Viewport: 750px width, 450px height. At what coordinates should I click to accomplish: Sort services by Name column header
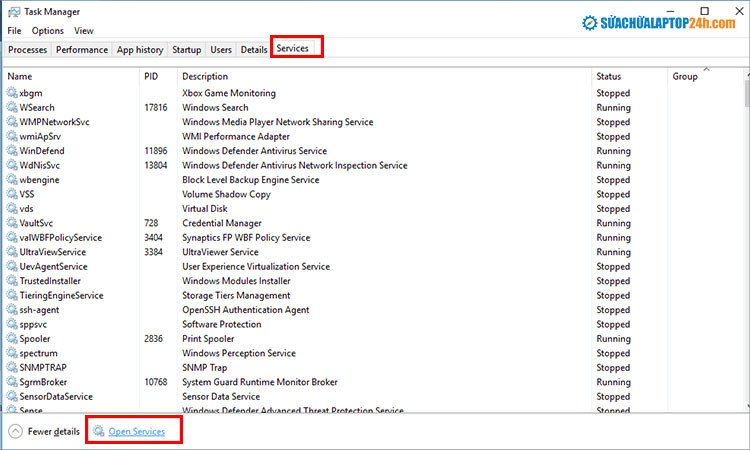(x=72, y=76)
